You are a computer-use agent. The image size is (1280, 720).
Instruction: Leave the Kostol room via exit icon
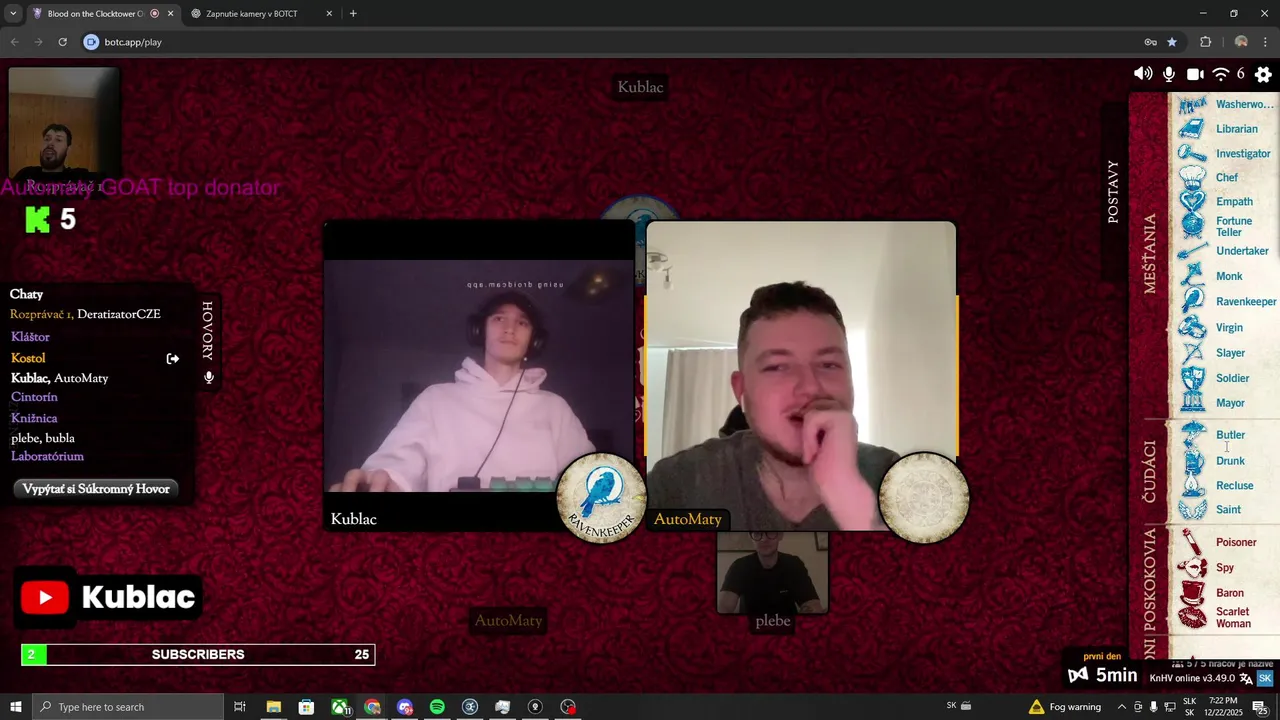coord(173,358)
